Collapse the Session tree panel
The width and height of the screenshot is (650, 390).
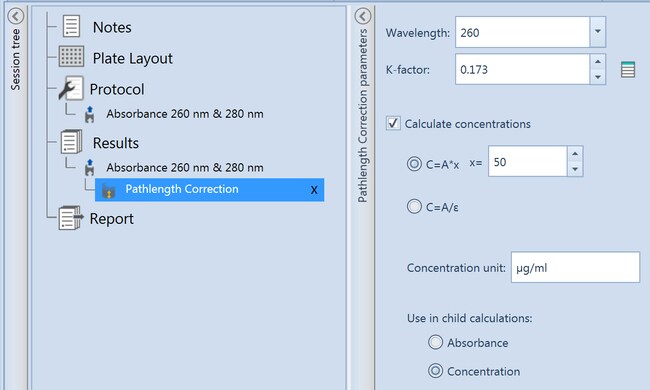tap(16, 16)
